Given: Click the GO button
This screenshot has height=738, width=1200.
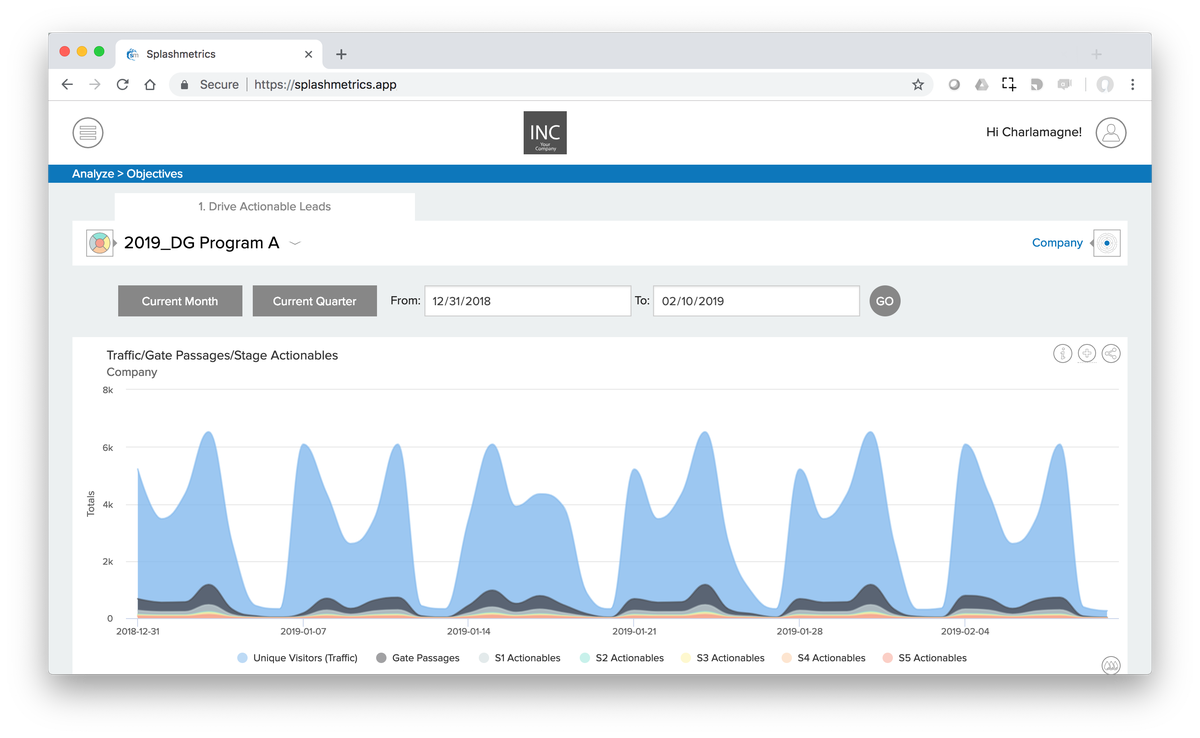Looking at the screenshot, I should (885, 301).
